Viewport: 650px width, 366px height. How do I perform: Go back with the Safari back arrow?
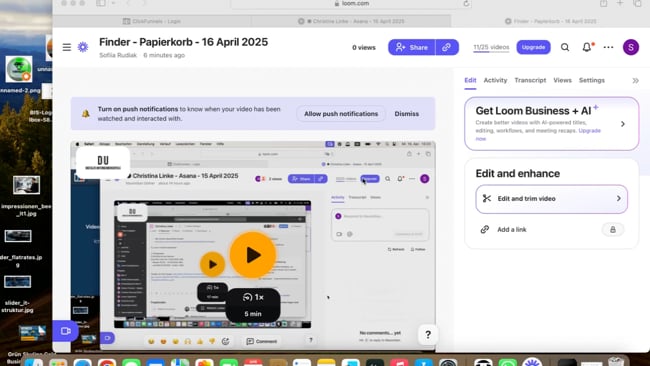[128, 3]
